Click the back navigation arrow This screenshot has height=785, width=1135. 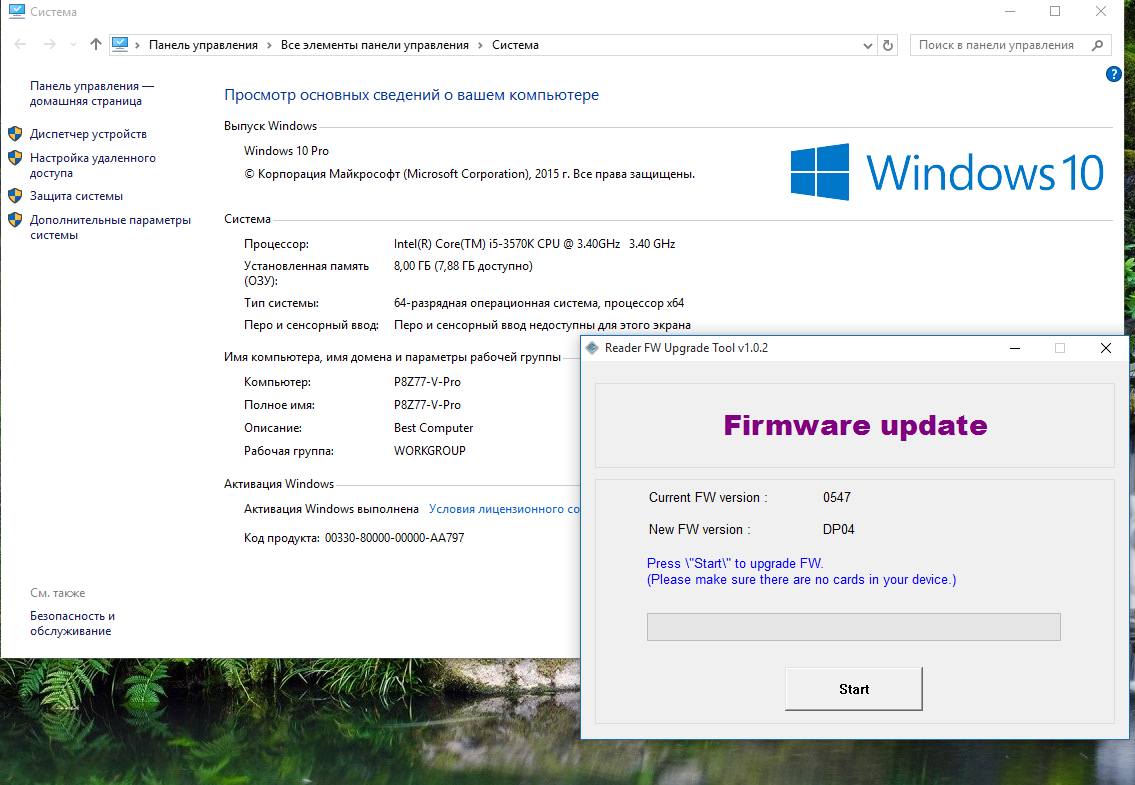coord(20,45)
